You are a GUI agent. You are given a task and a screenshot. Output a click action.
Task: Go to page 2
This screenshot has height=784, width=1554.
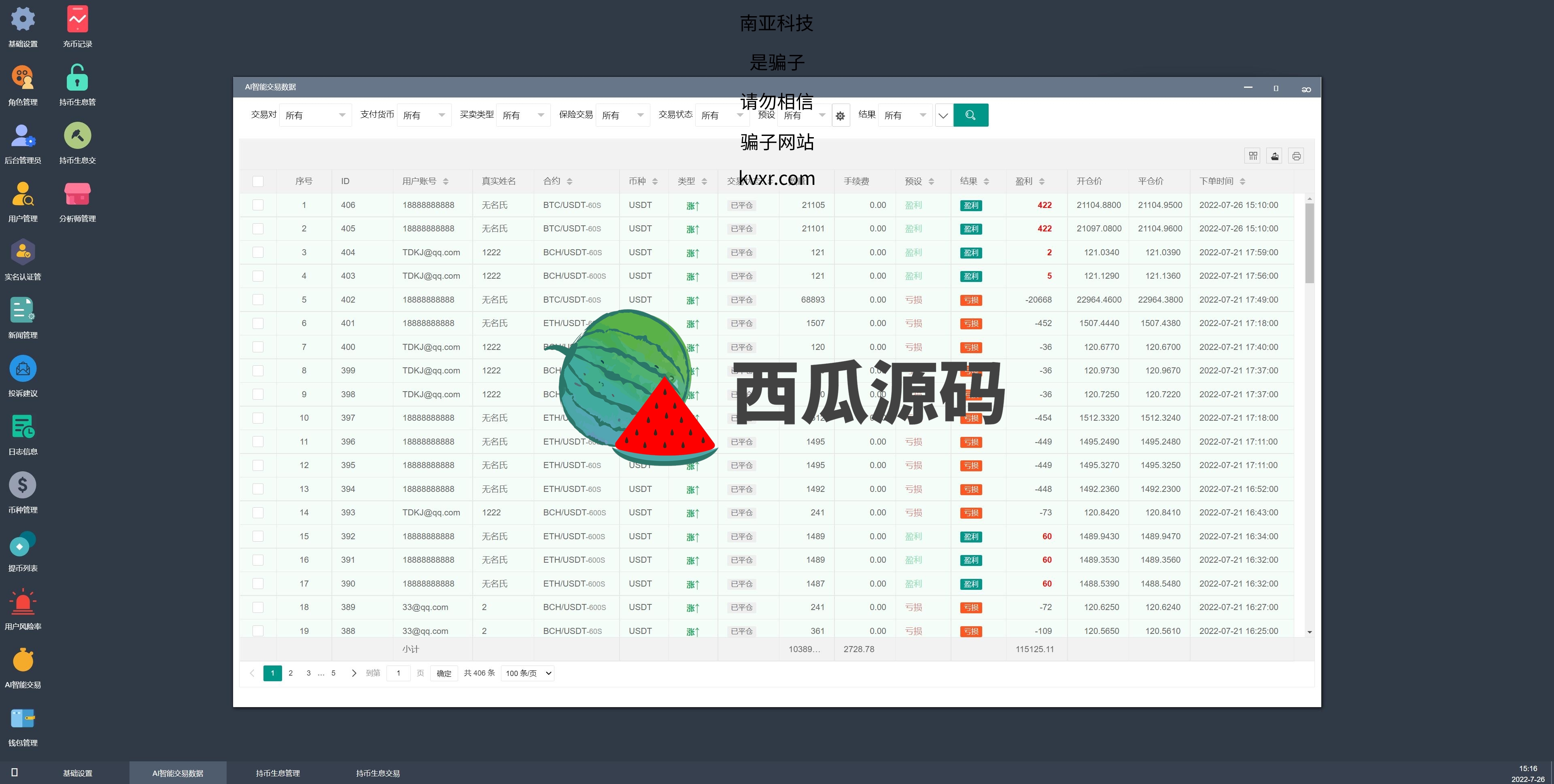point(291,673)
